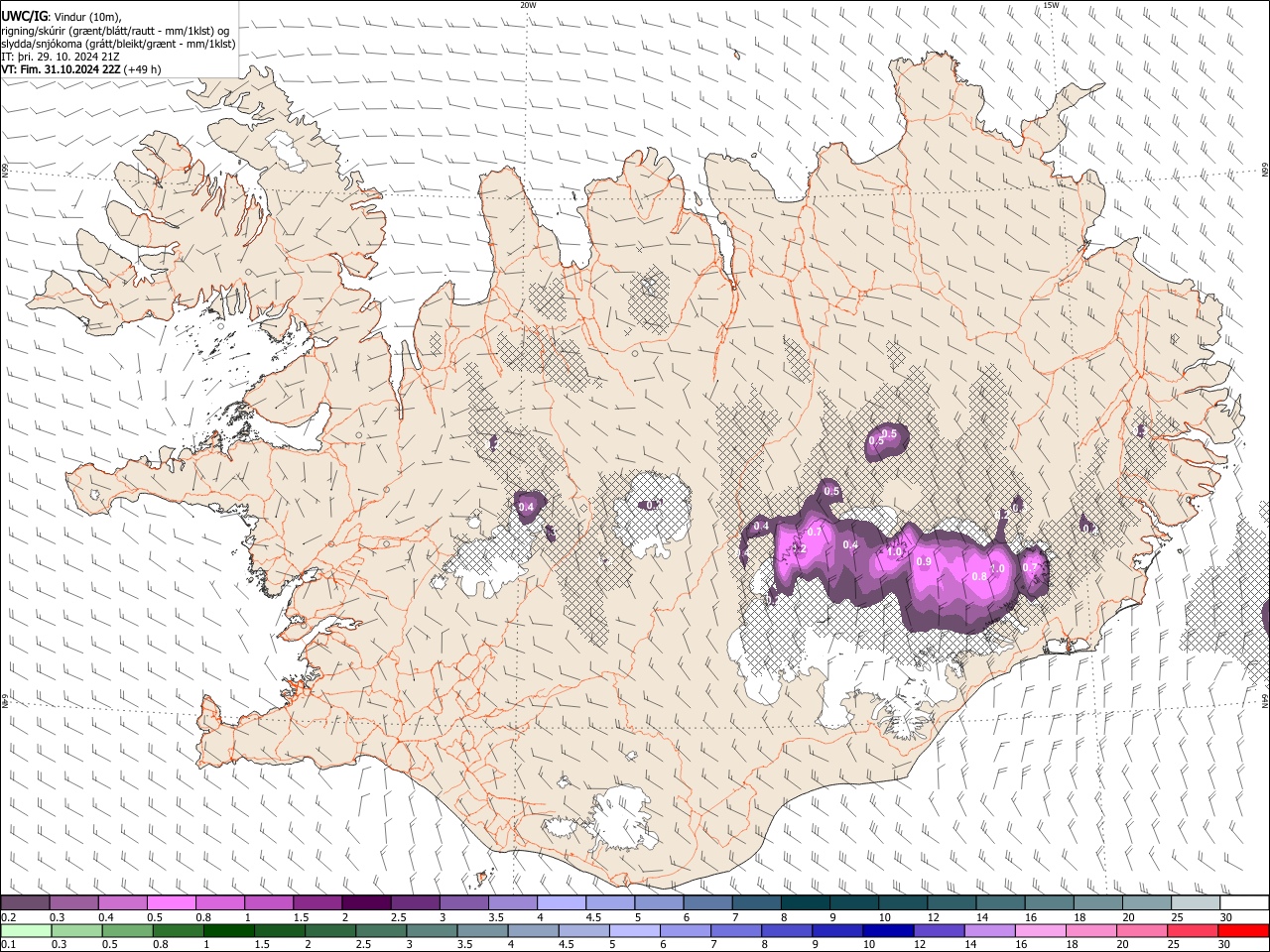The image size is (1270, 952).
Task: Pick the bottom-row legend swatch between 0.5 and 0.8
Action: (x=127, y=930)
